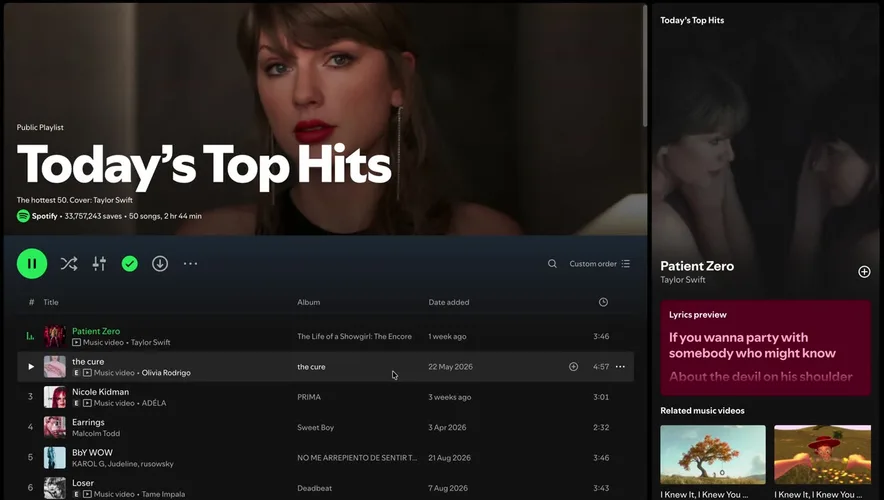Select the Nicole Kidman track title
This screenshot has height=500, width=884.
(100, 392)
